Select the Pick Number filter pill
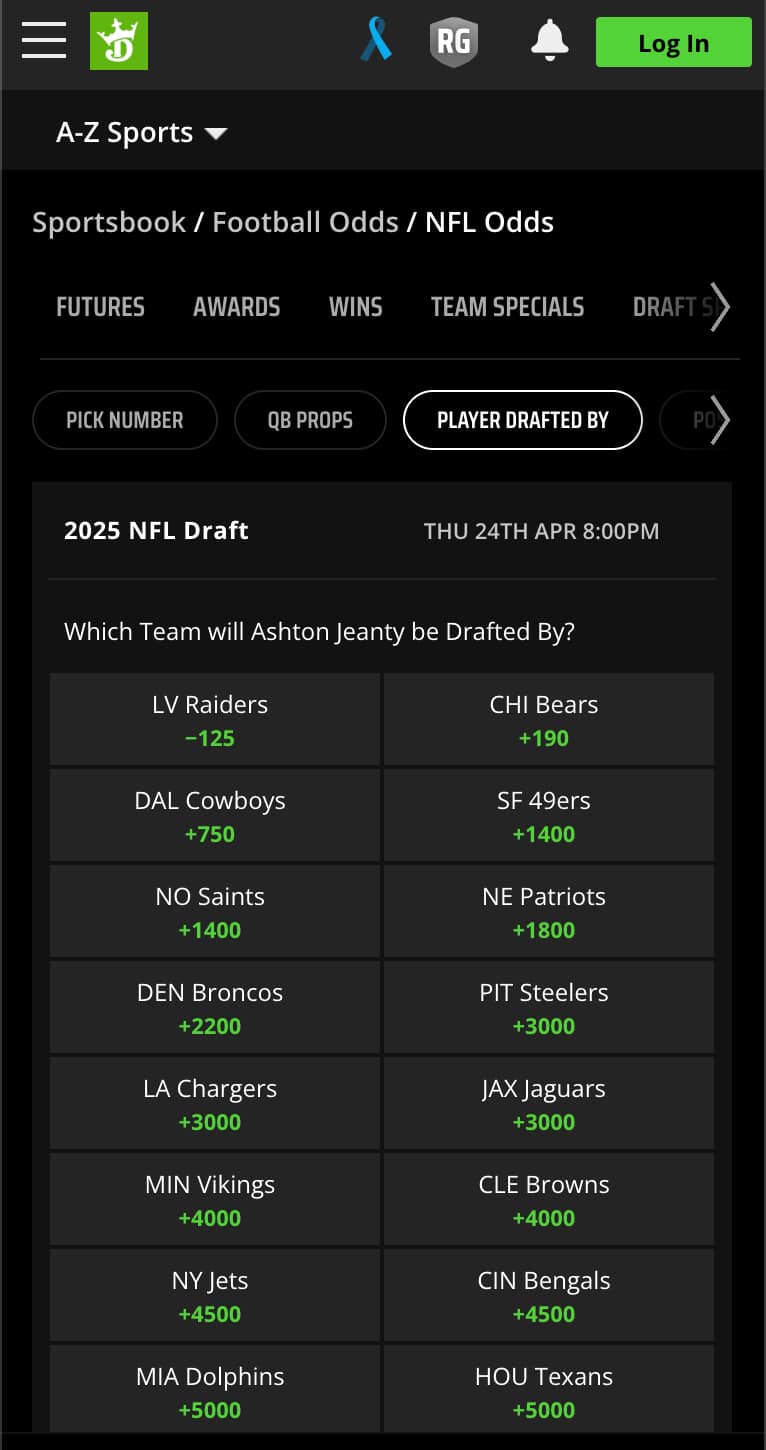Screen dimensions: 766x1450 tap(125, 420)
